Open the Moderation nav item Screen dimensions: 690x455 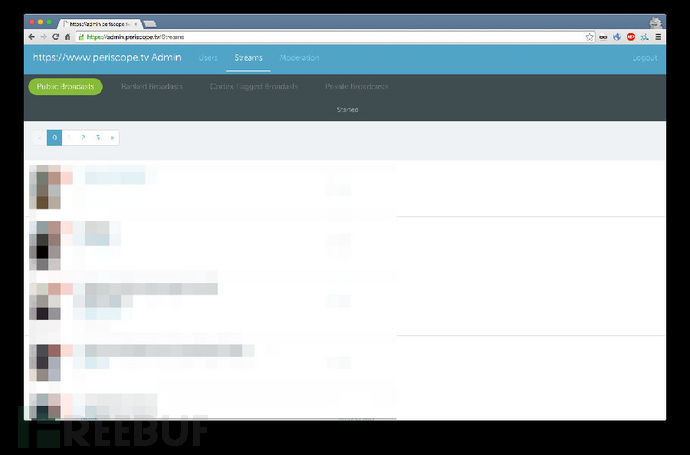coord(299,58)
